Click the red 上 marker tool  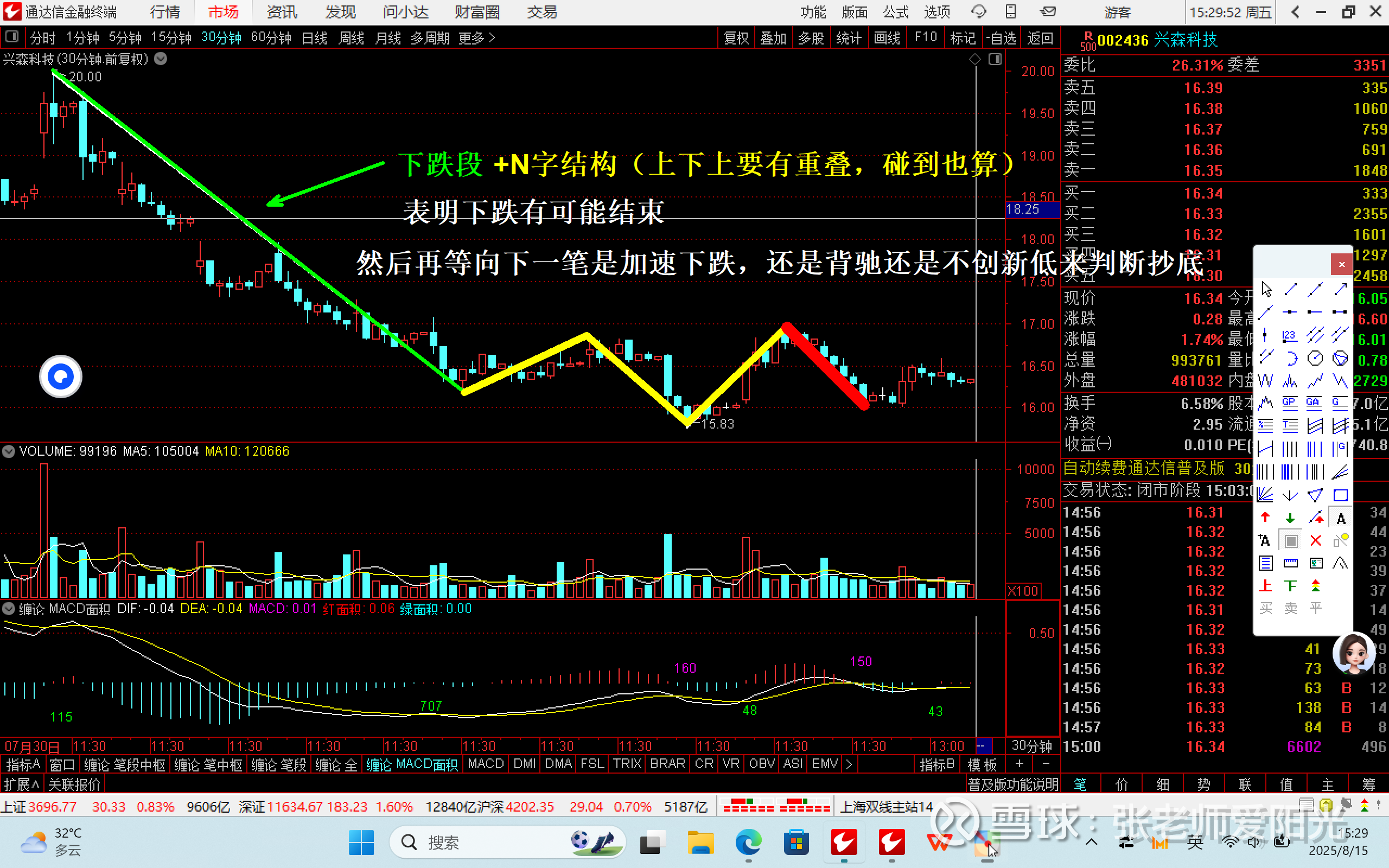coord(1265,585)
